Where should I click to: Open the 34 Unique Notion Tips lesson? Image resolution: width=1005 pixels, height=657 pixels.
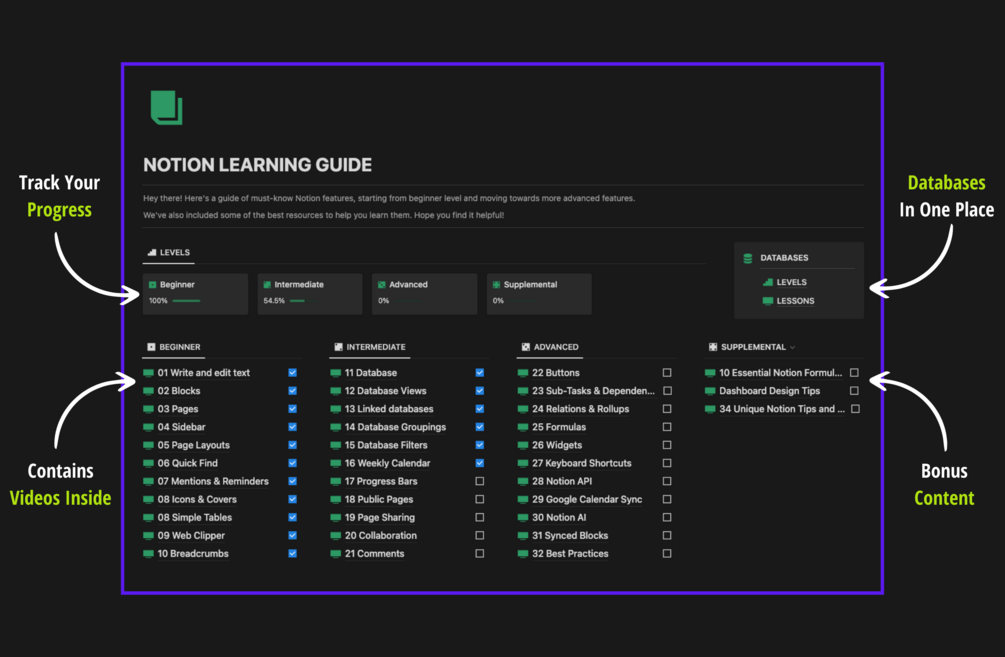pos(781,409)
